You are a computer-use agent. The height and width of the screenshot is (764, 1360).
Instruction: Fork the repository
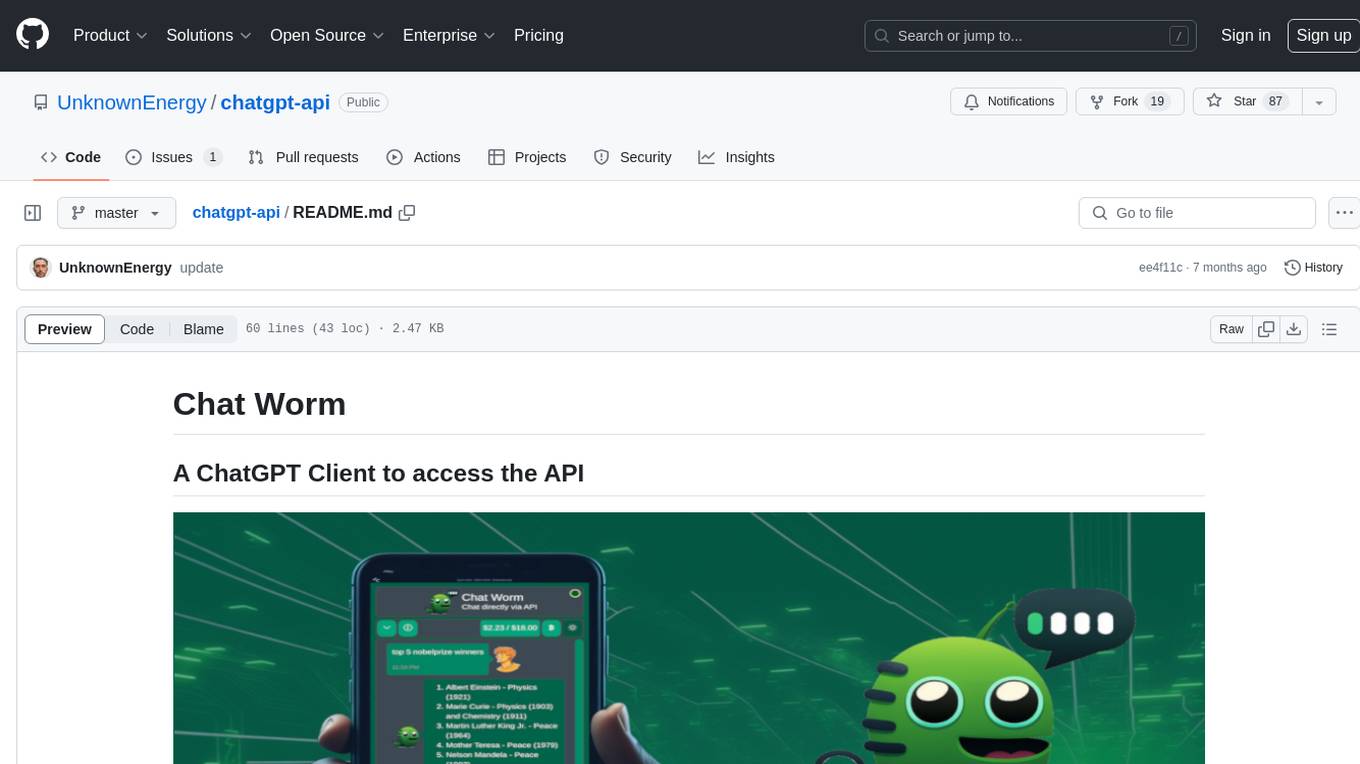pos(1129,102)
